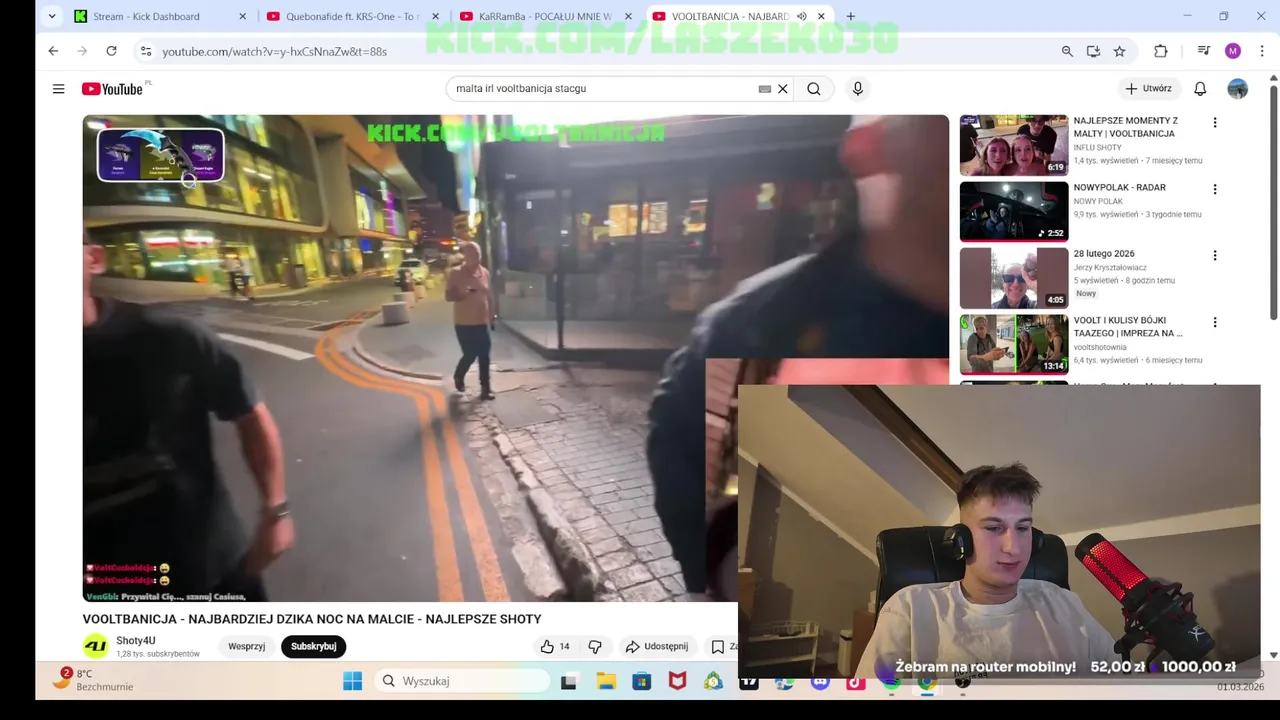Click the Utwórz create button
This screenshot has height=720, width=1280.
1148,89
